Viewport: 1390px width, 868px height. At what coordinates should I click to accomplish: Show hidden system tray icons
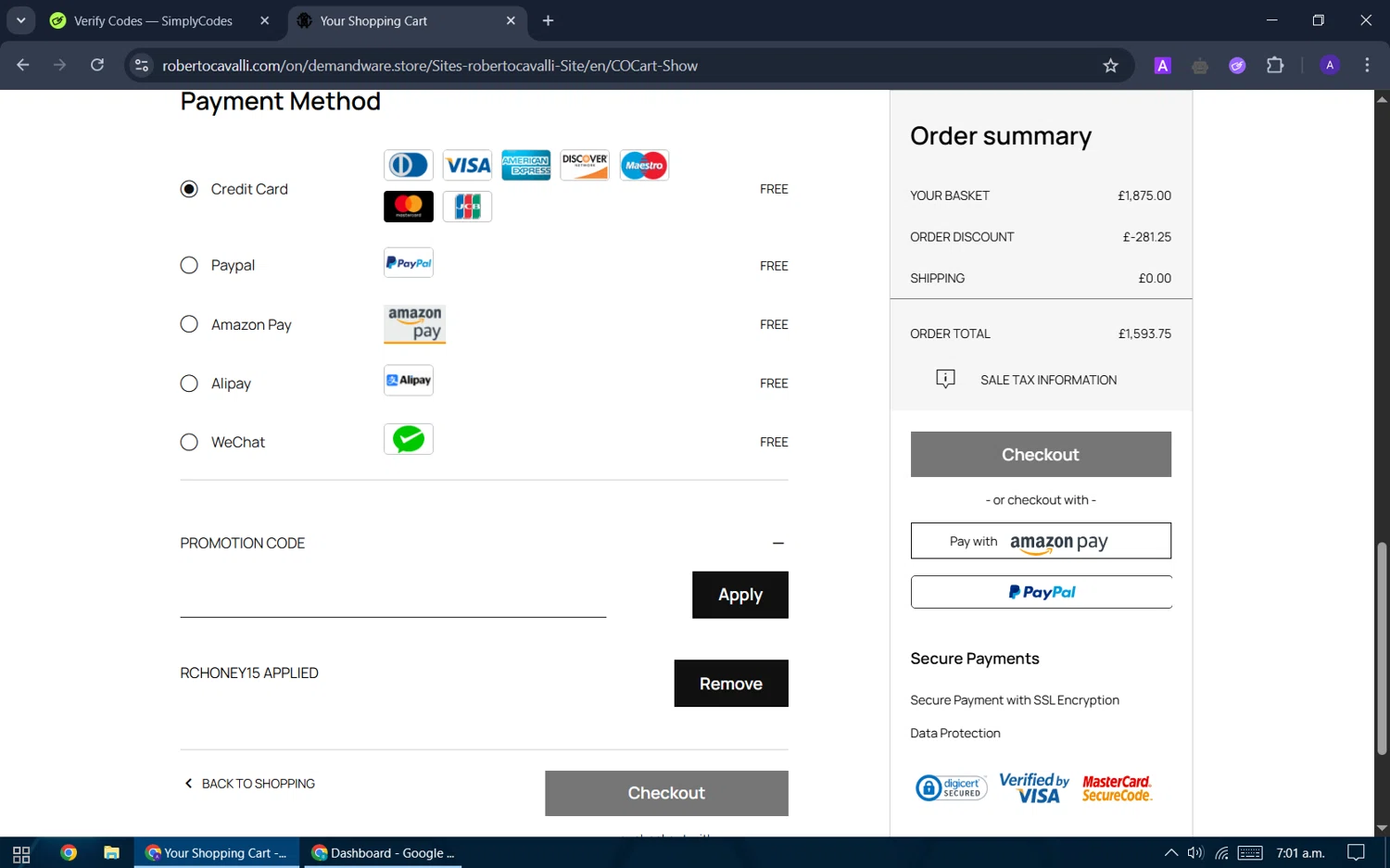coord(1171,853)
